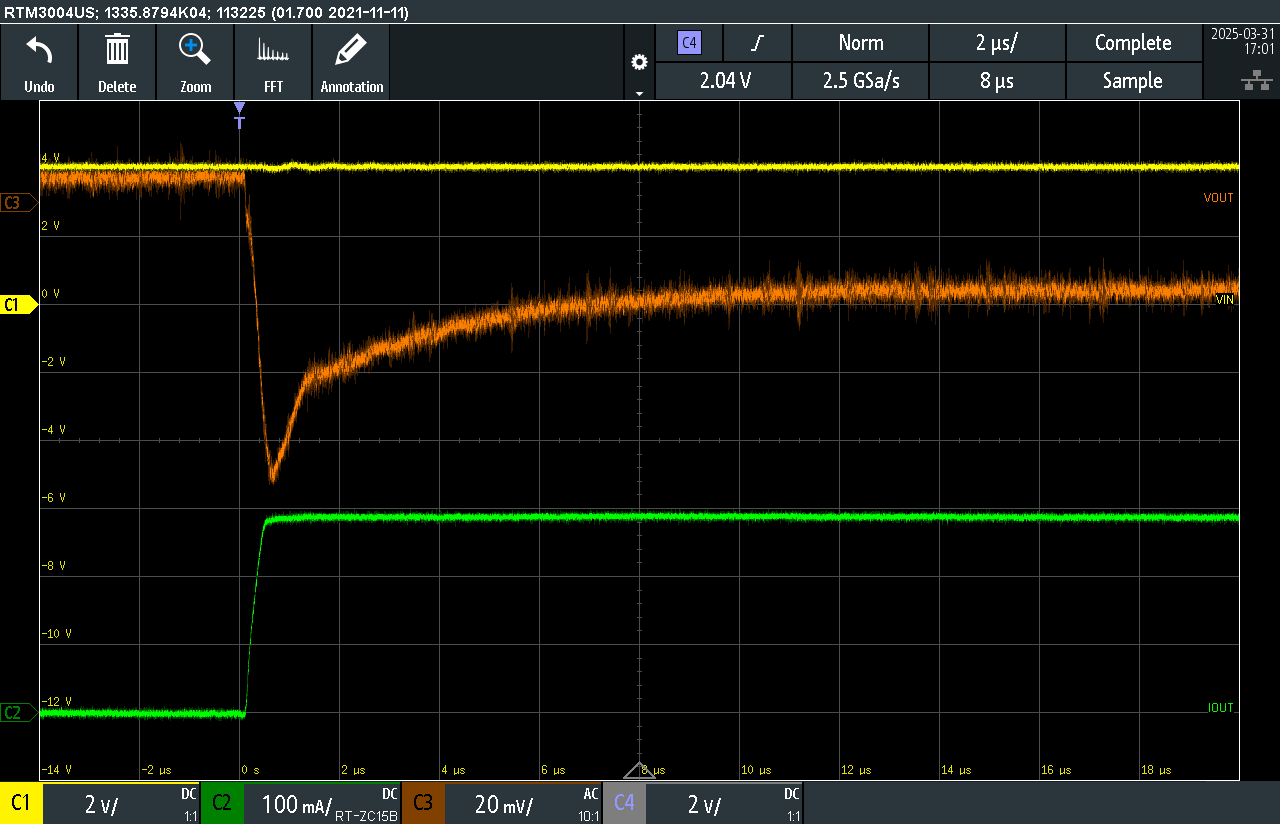Click the rising edge trigger slope icon
The height and width of the screenshot is (824, 1280).
(758, 43)
